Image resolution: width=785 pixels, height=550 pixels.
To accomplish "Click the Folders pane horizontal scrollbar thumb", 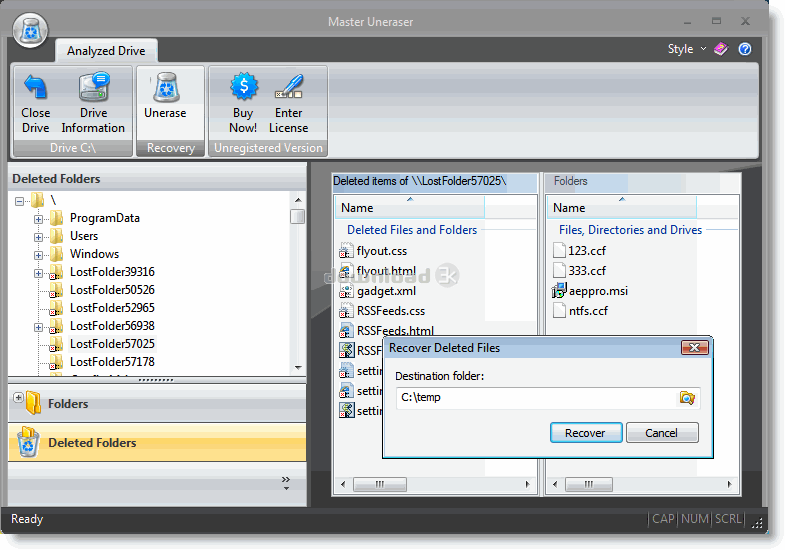I will tap(589, 484).
